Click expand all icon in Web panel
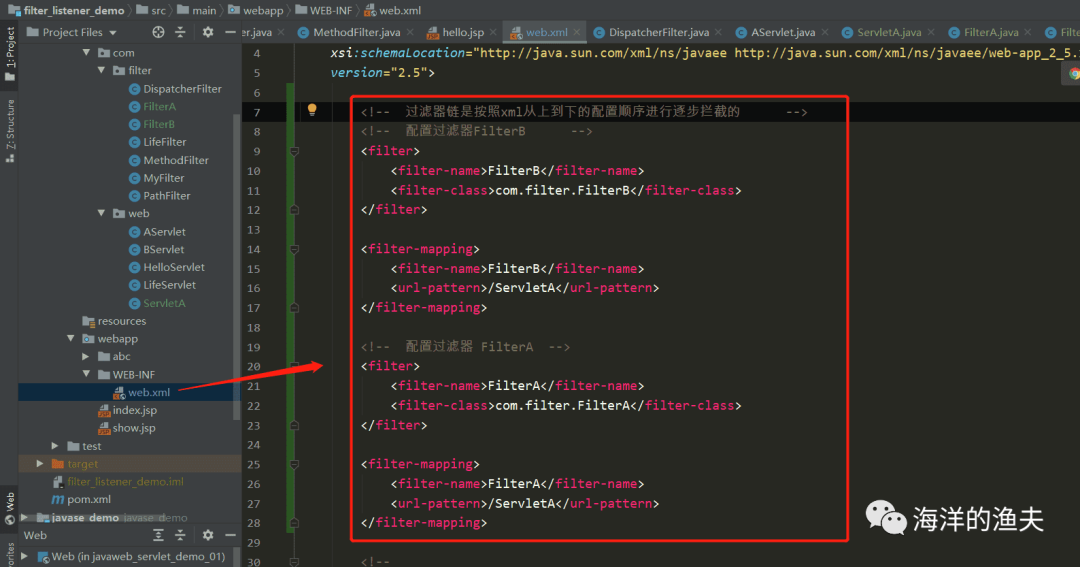 point(158,535)
